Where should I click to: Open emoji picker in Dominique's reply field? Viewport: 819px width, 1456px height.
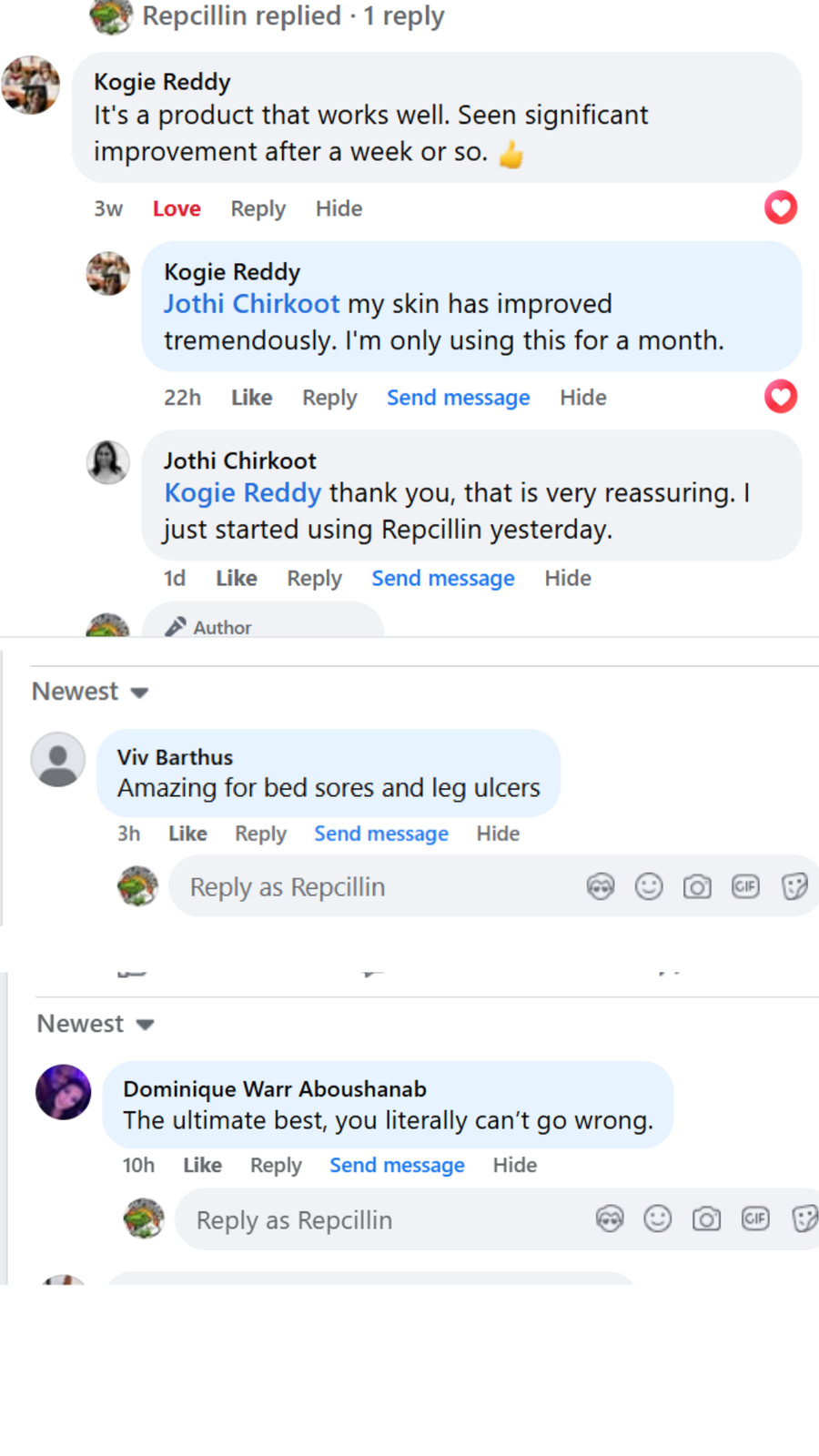(658, 1218)
